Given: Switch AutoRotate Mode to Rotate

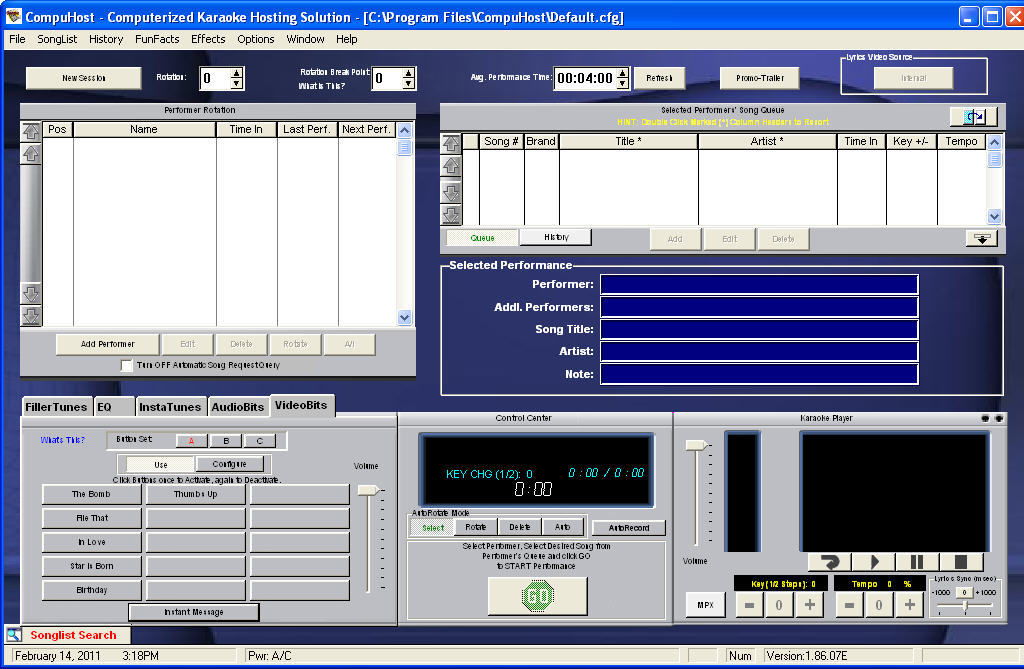Looking at the screenshot, I should (x=476, y=527).
